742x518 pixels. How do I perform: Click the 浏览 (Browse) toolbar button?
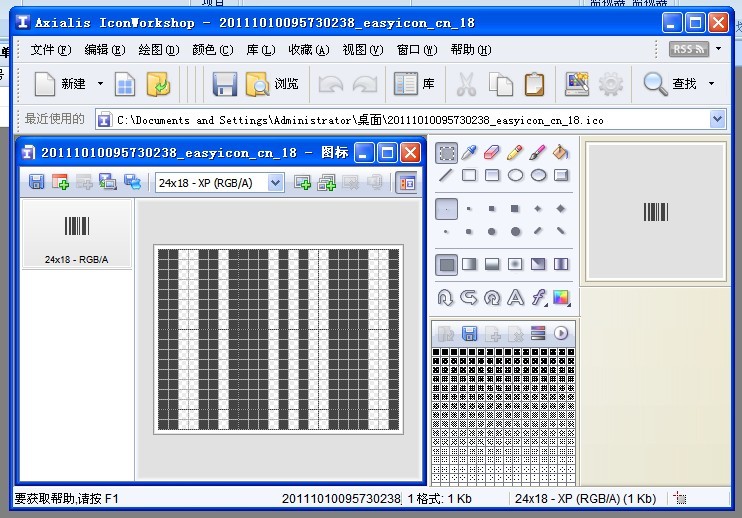click(272, 84)
